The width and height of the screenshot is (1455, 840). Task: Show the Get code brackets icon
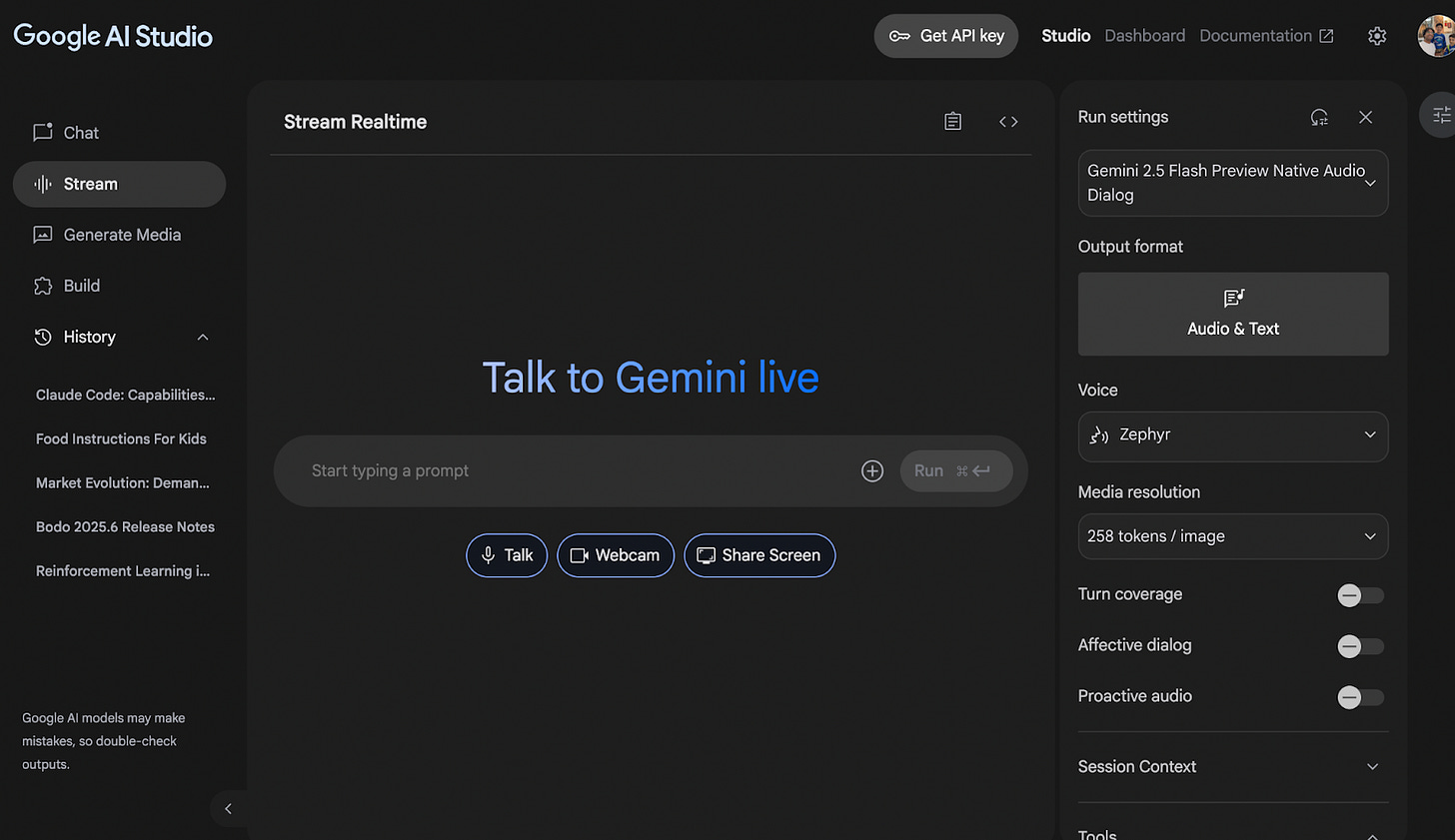tap(1008, 122)
